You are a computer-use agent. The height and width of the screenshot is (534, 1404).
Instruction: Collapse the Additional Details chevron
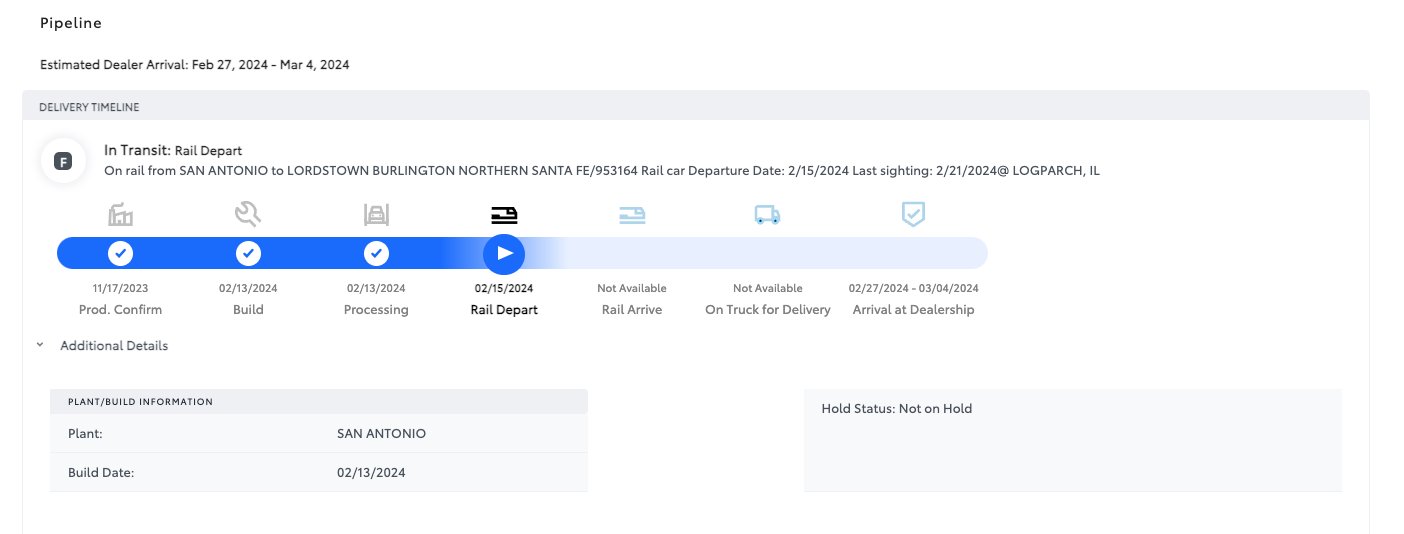coord(39,345)
